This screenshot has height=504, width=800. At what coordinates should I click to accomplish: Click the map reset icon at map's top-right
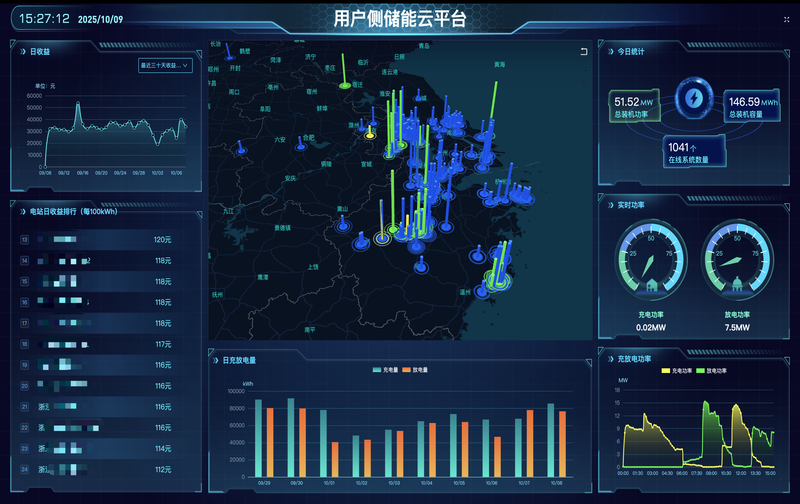(583, 51)
